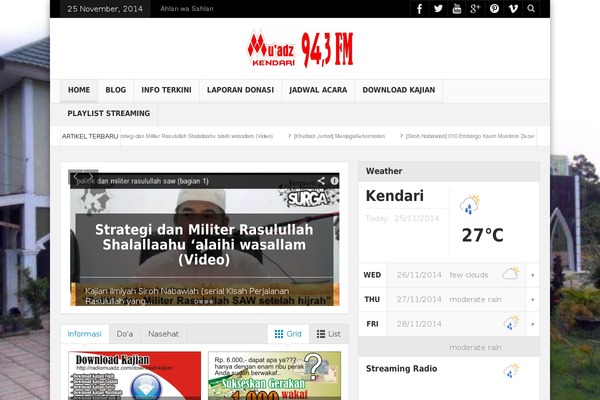The height and width of the screenshot is (400, 600).
Task: Expand the WED forecast row
Action: coord(533,275)
